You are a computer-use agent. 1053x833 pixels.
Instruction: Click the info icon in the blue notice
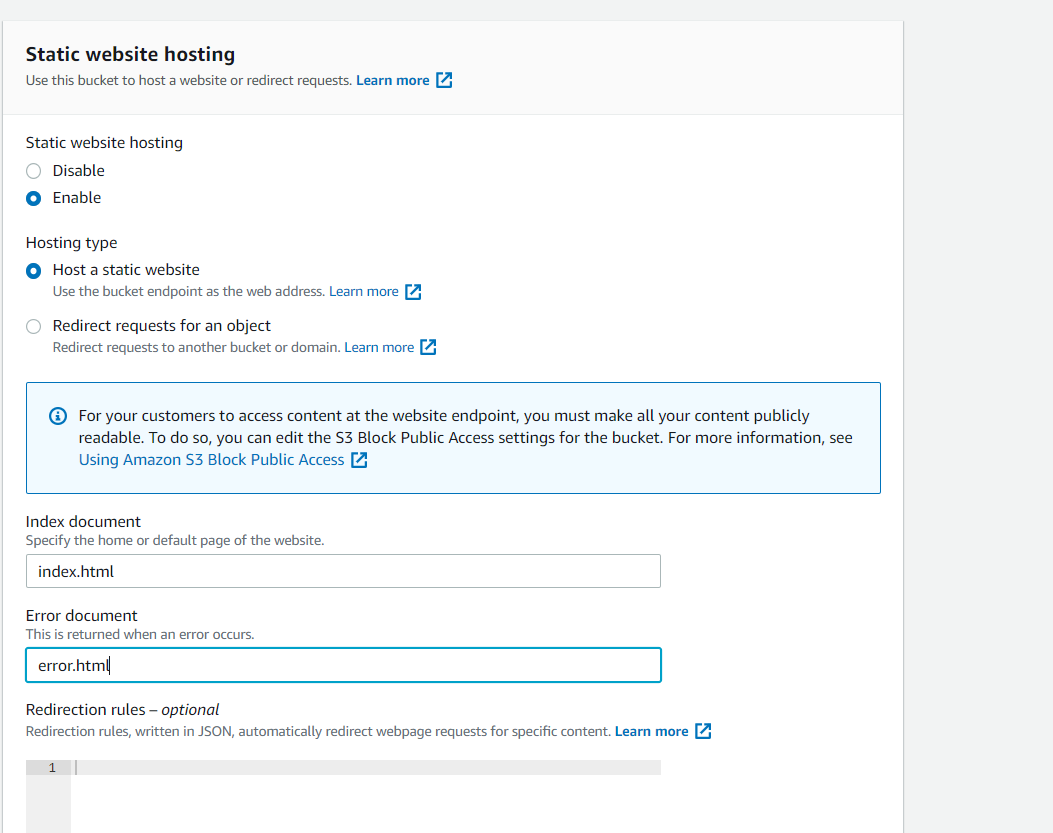tap(58, 416)
